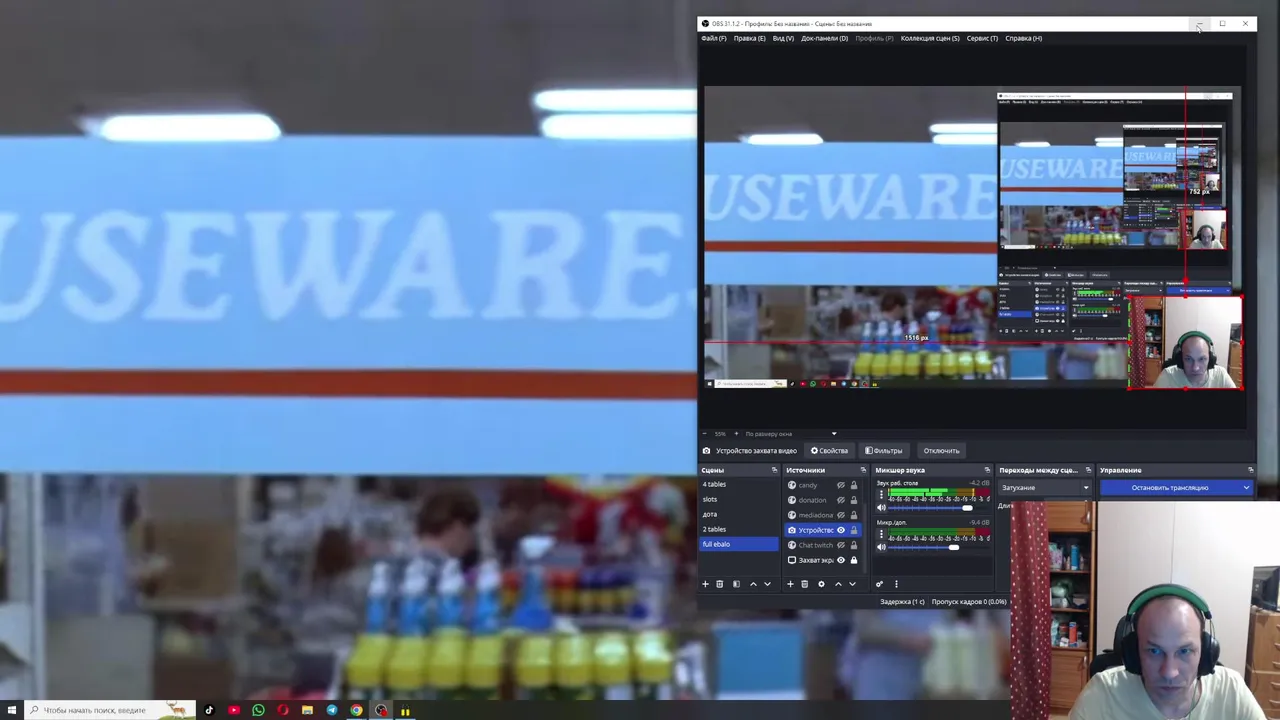Open the Затухание transition dropdown
Viewport: 1280px width, 720px height.
(x=1044, y=488)
